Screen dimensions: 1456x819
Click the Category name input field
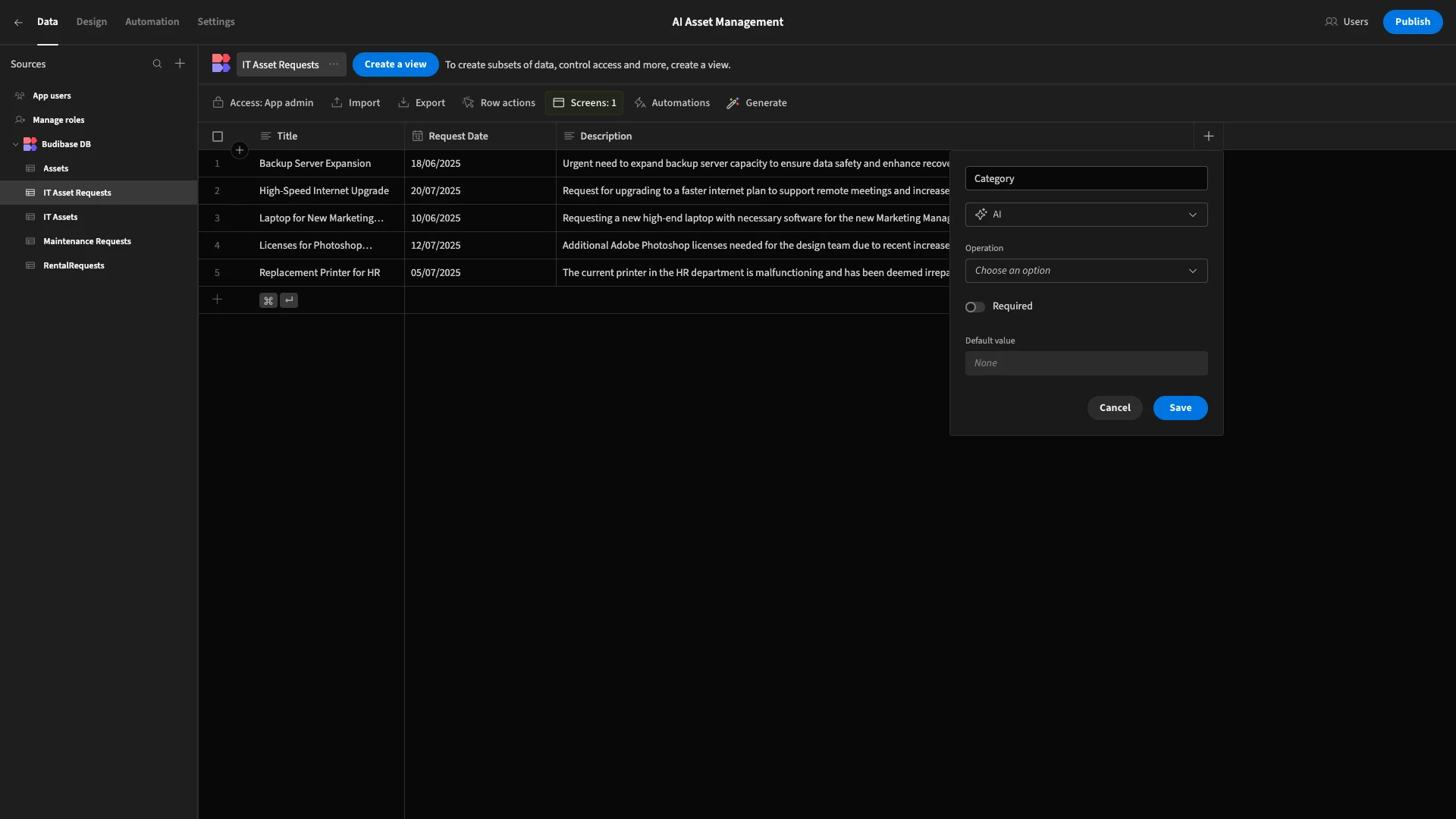click(x=1086, y=178)
